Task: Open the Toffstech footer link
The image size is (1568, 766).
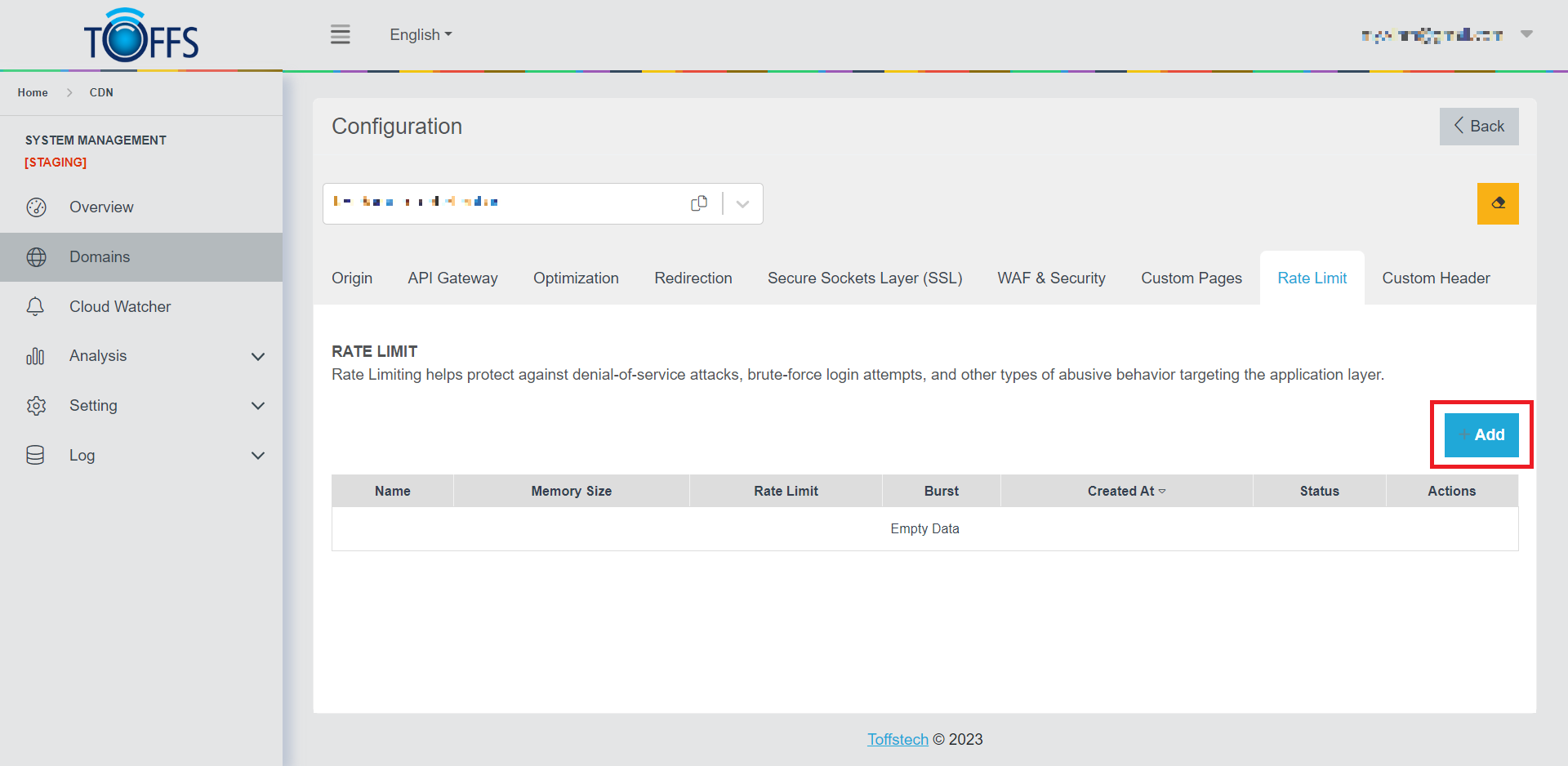Action: (898, 739)
